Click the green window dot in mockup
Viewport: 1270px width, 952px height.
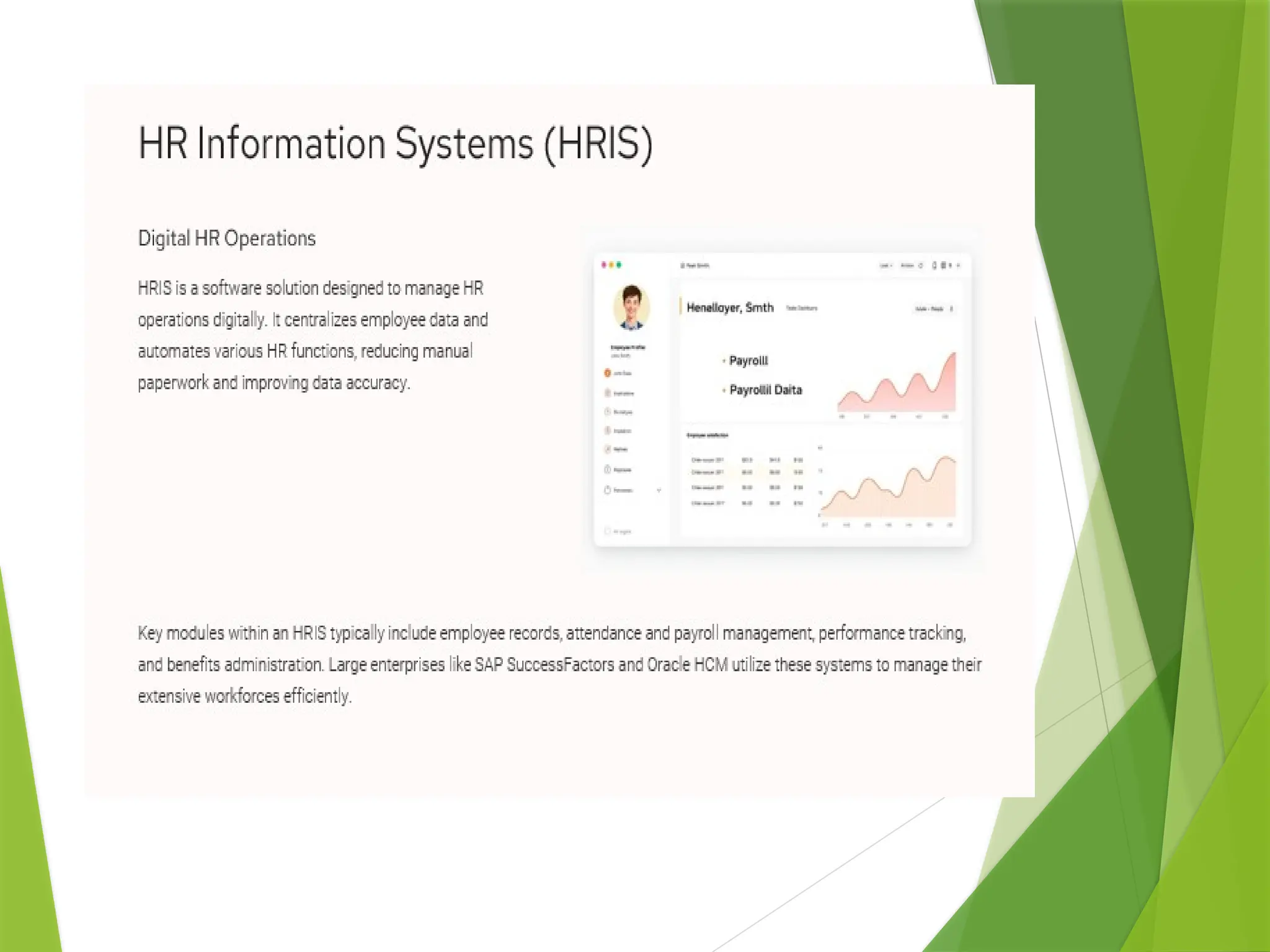[619, 265]
